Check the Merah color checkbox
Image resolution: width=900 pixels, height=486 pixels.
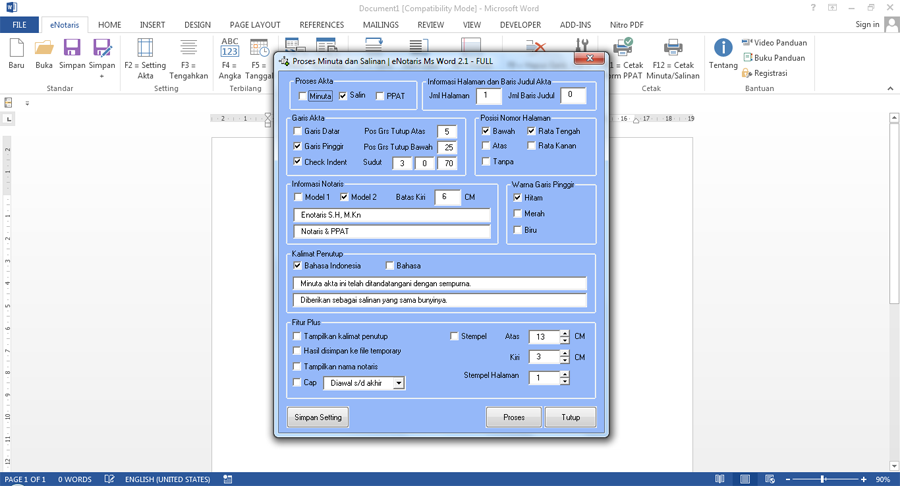[517, 213]
